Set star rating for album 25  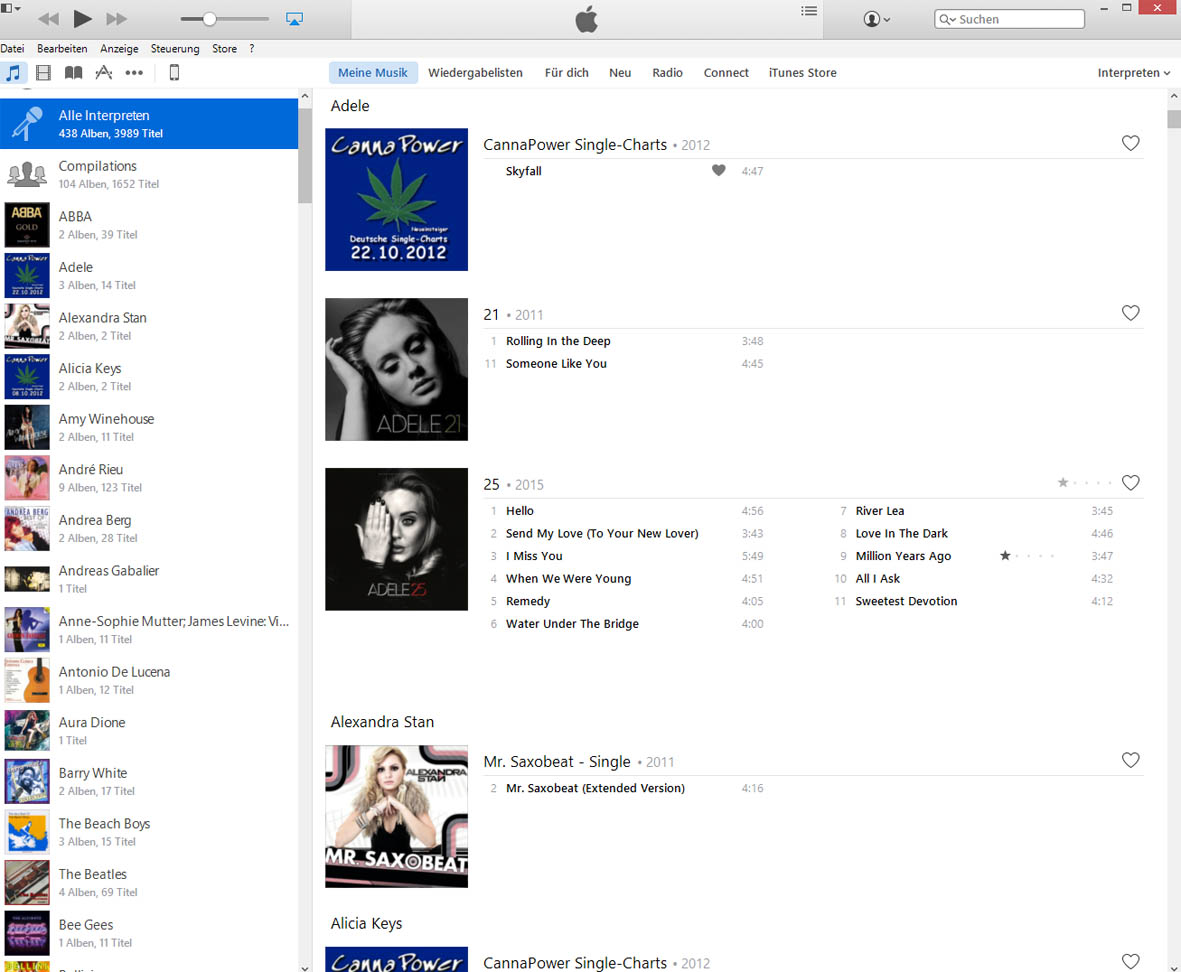[x=1085, y=483]
